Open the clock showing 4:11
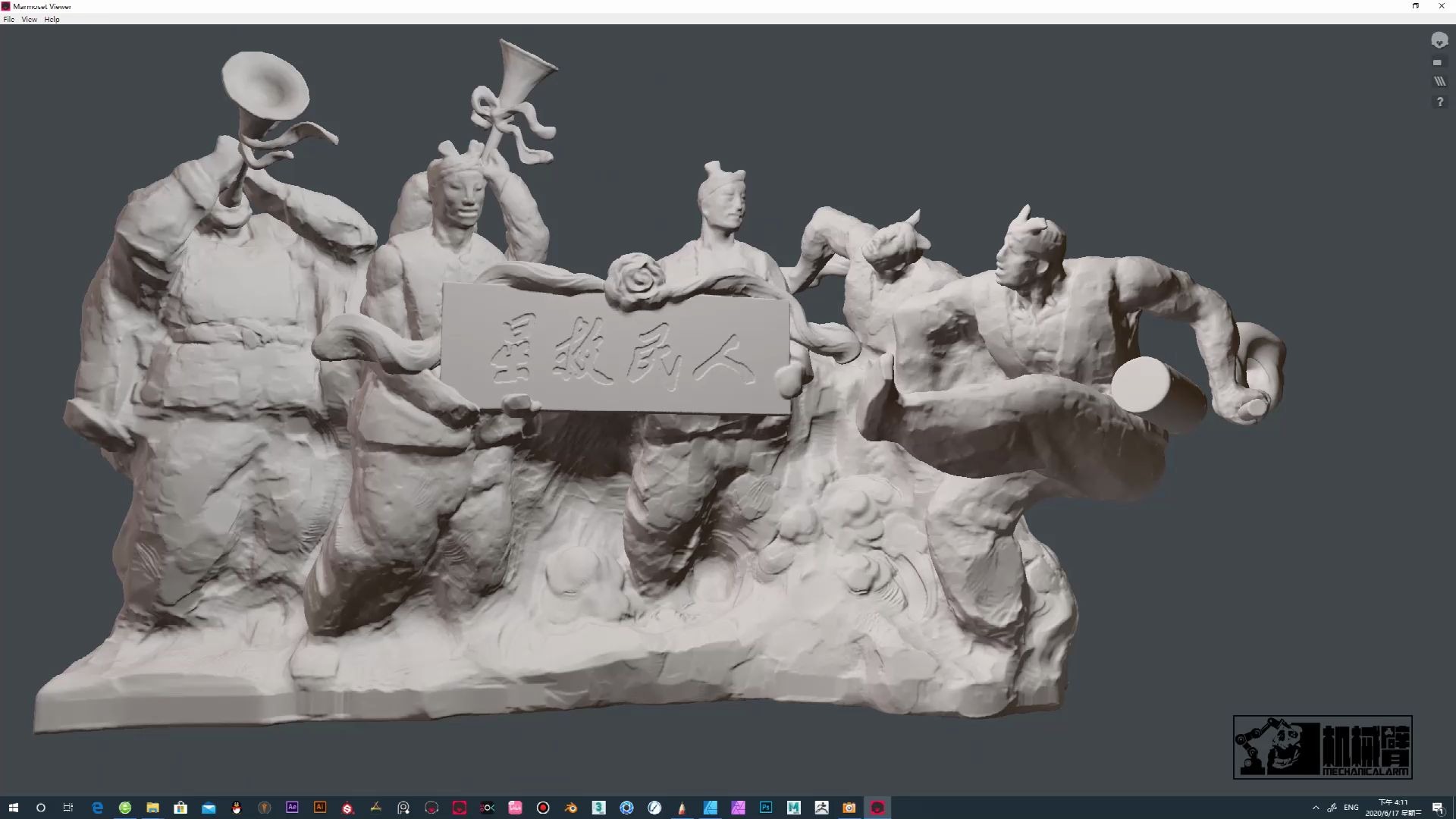The height and width of the screenshot is (819, 1456). pyautogui.click(x=1394, y=808)
